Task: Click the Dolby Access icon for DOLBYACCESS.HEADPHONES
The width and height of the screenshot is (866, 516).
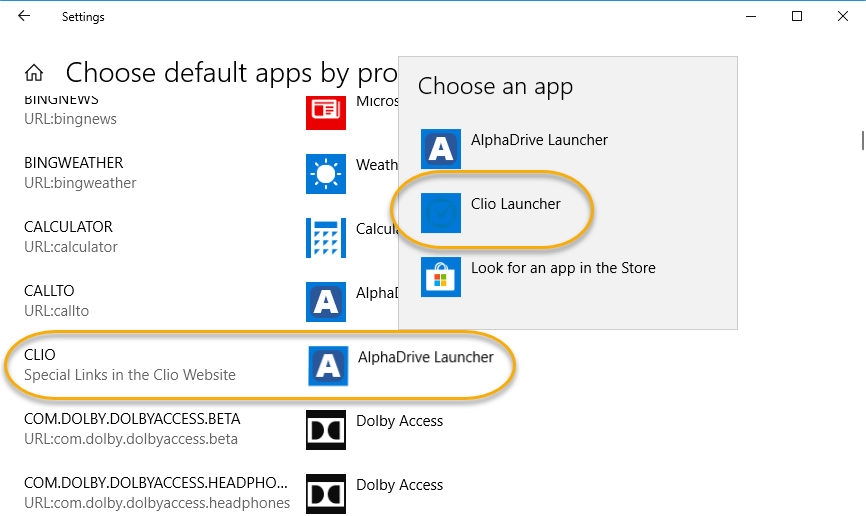Action: pyautogui.click(x=326, y=494)
